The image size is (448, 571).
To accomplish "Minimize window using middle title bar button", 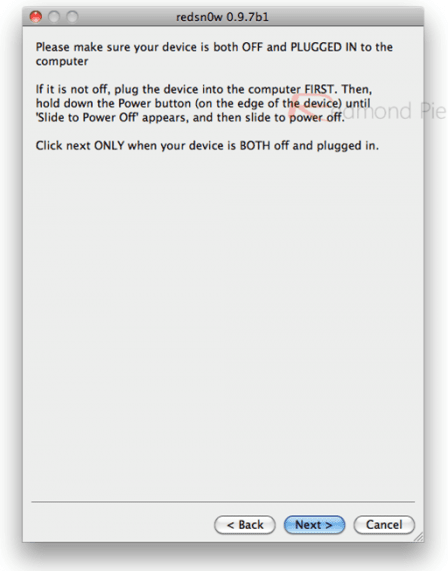I will point(54,17).
